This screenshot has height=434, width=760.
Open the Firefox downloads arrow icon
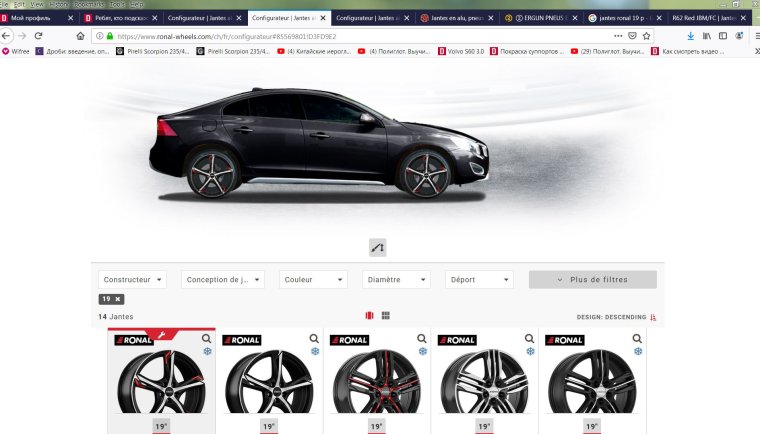pos(690,35)
